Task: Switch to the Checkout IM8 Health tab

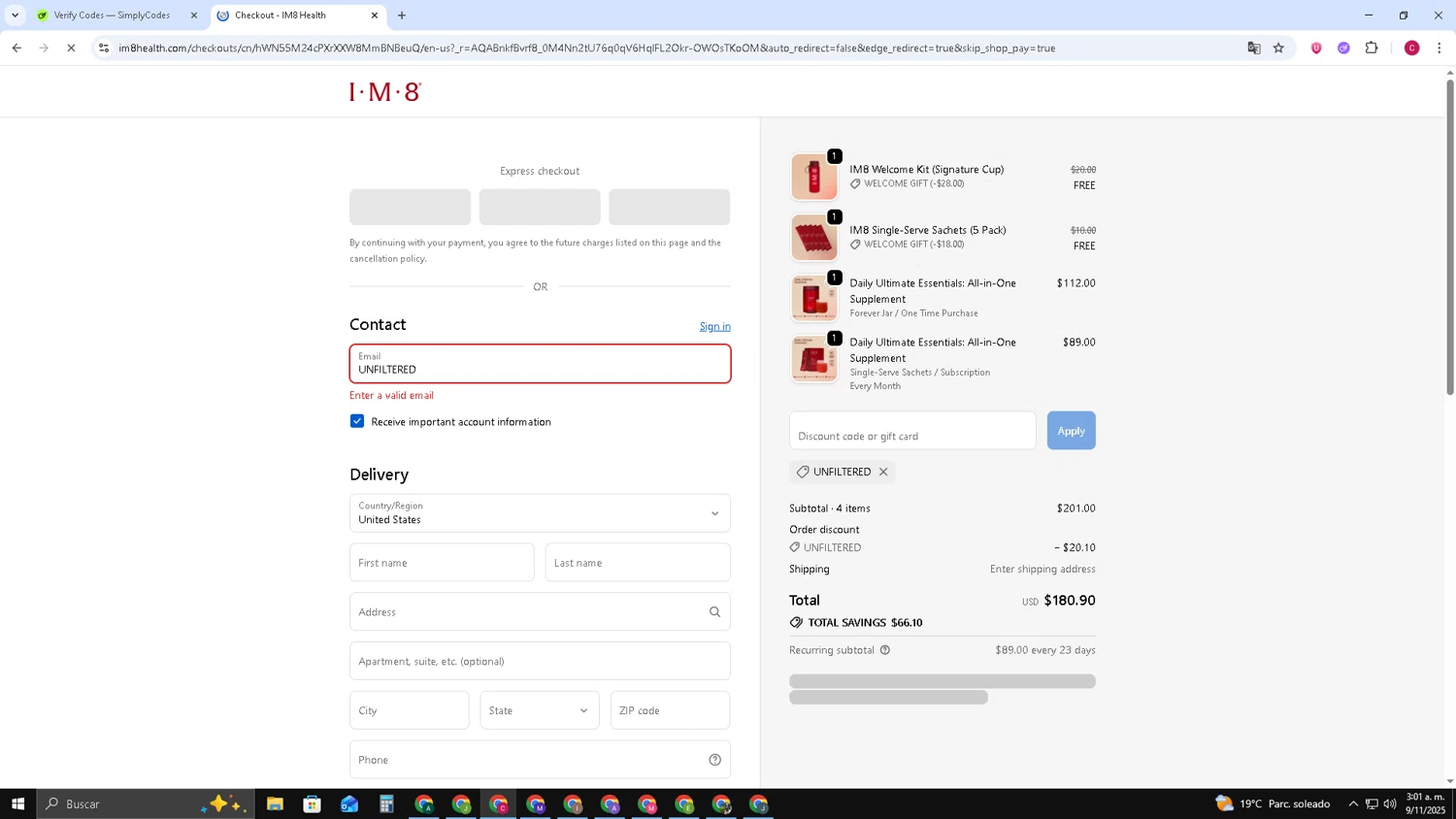Action: point(296,16)
